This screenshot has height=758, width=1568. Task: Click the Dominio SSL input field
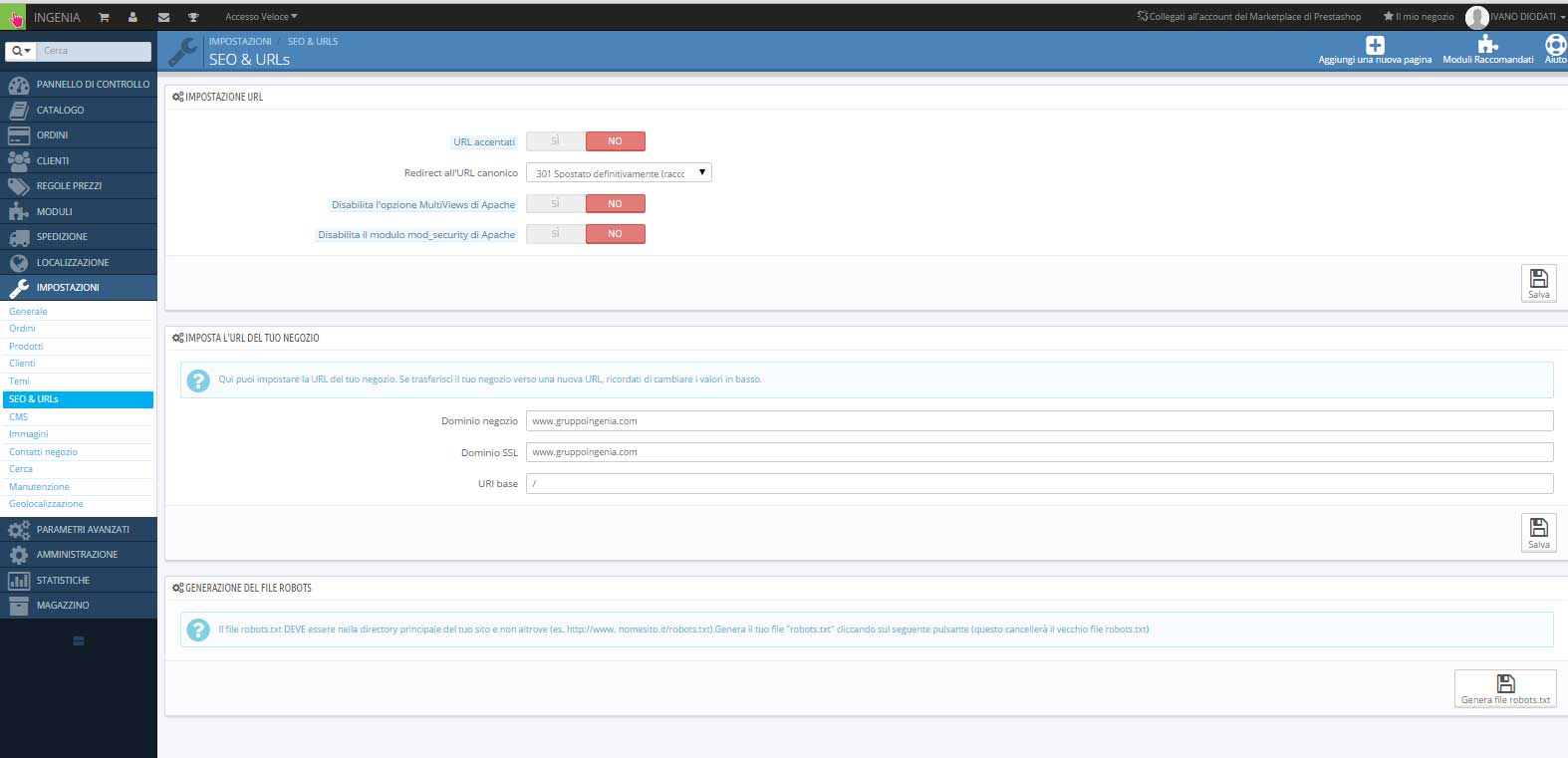click(x=1039, y=452)
